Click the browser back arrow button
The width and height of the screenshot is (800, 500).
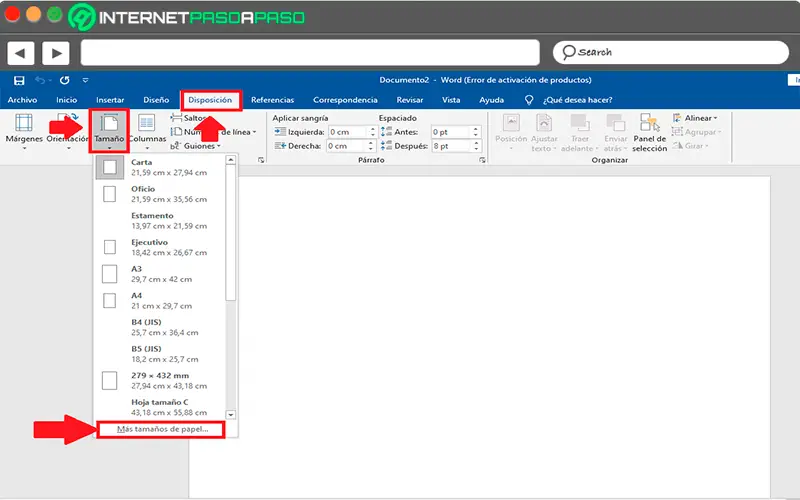[20, 53]
